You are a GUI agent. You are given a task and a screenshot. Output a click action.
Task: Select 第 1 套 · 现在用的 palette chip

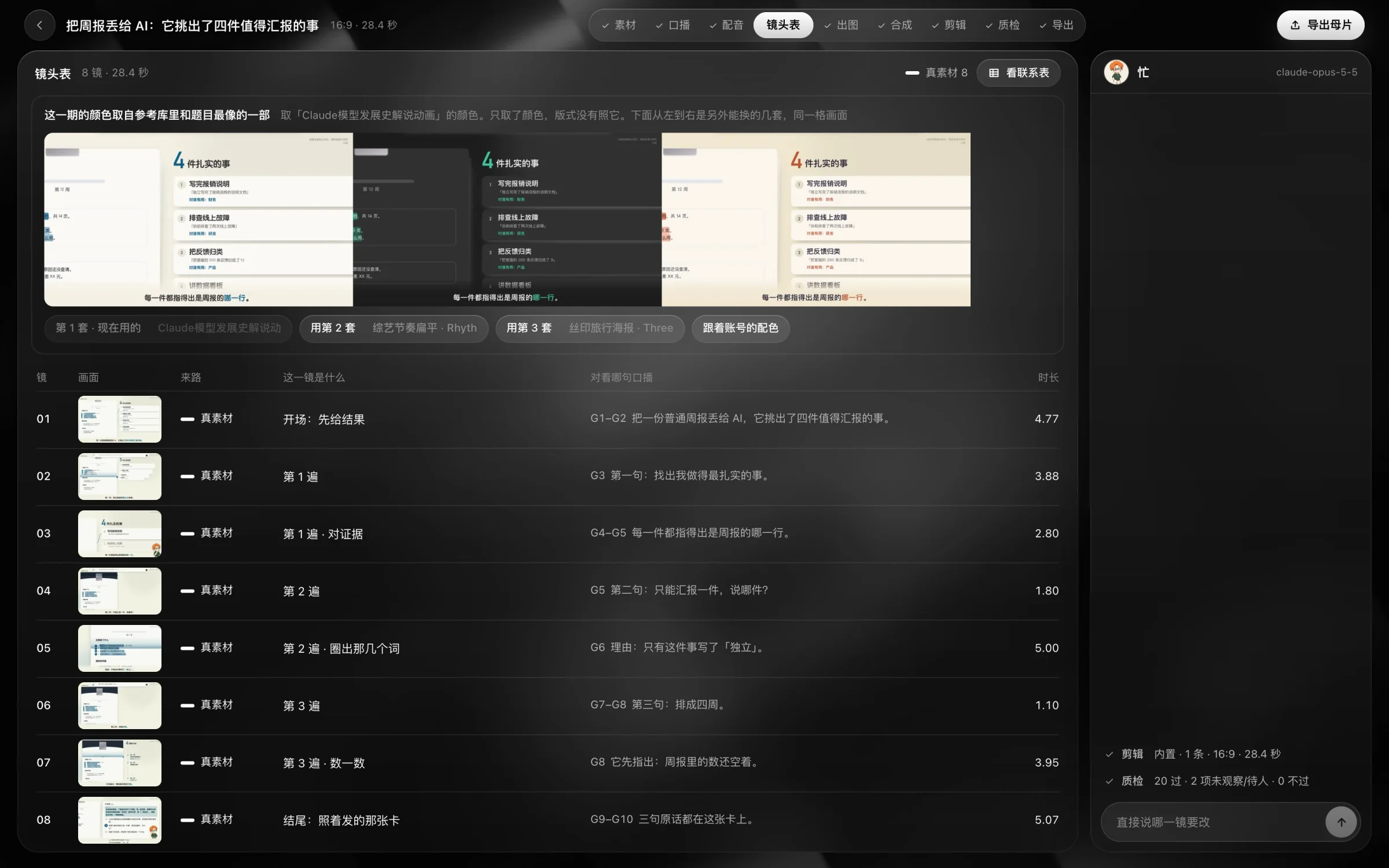(168, 328)
